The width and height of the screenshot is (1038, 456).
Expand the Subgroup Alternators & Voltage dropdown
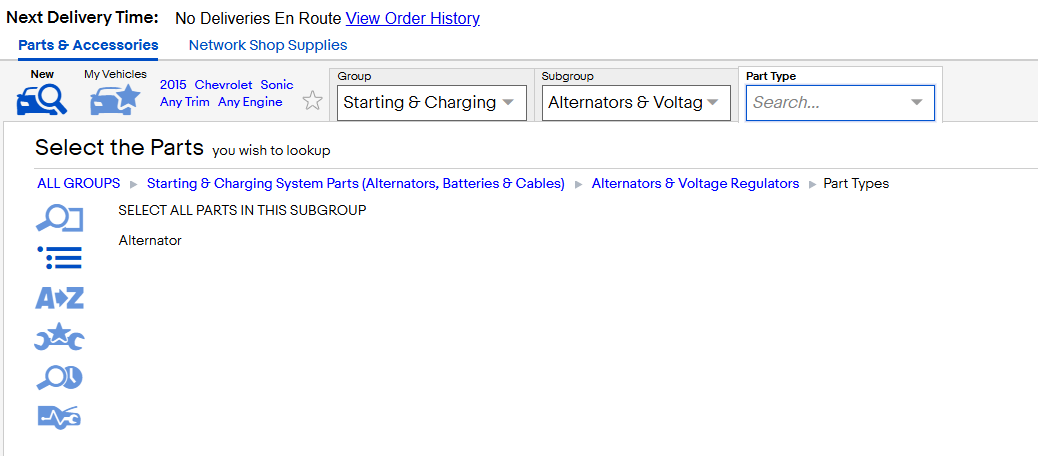636,103
